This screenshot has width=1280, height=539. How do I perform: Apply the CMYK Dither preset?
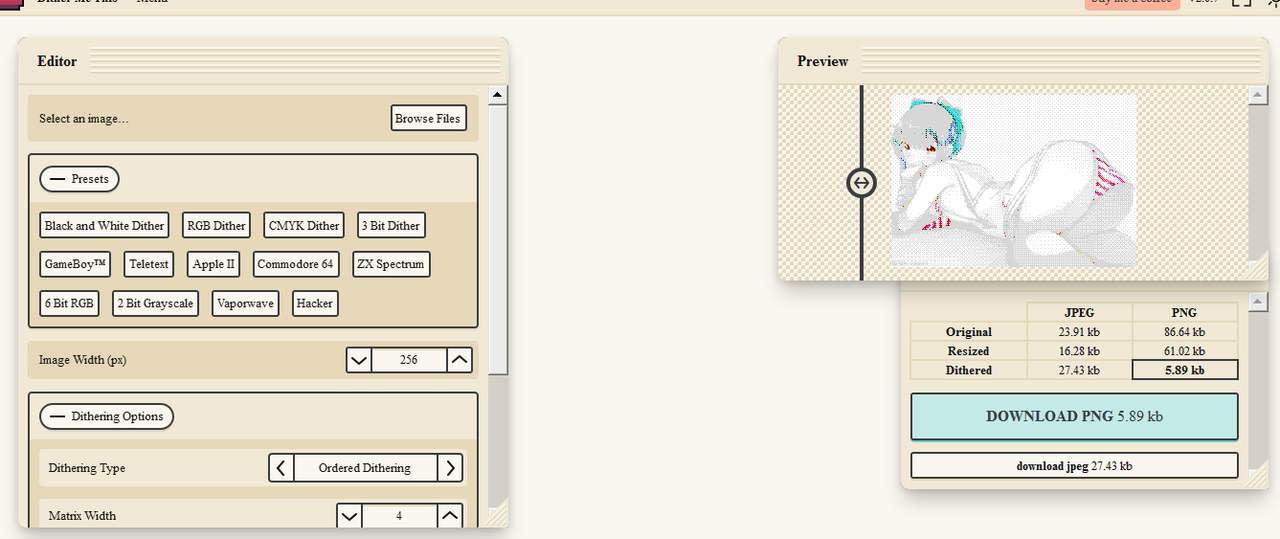pos(304,226)
